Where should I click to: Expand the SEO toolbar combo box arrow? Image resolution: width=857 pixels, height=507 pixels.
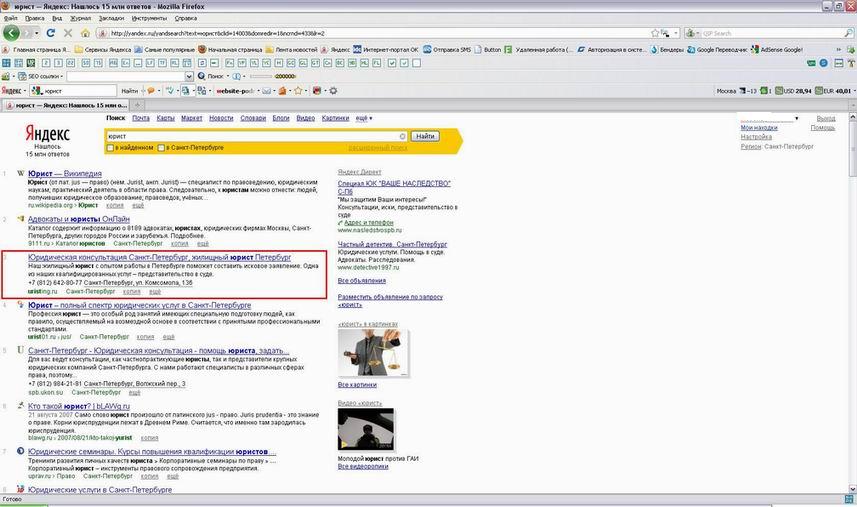[189, 76]
